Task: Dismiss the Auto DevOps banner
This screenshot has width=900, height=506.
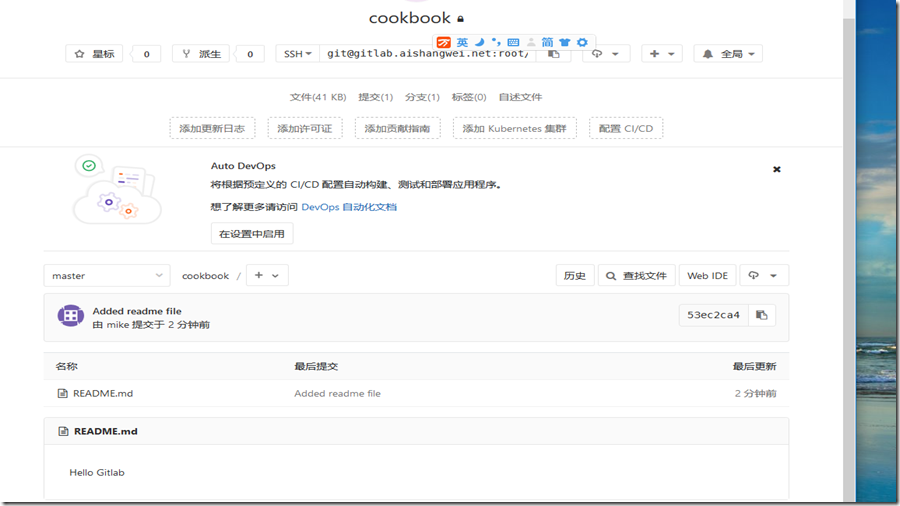Action: click(x=776, y=170)
